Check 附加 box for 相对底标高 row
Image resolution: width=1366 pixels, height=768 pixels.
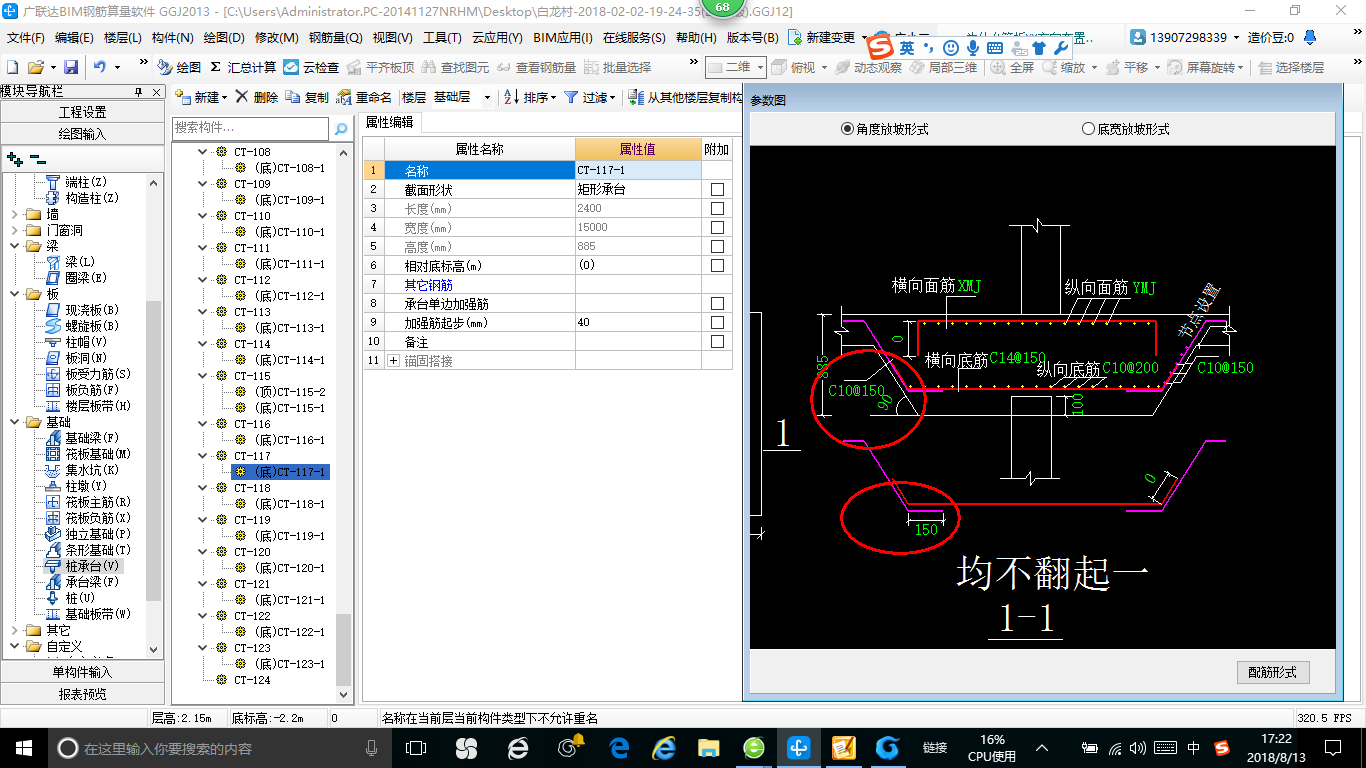point(717,266)
